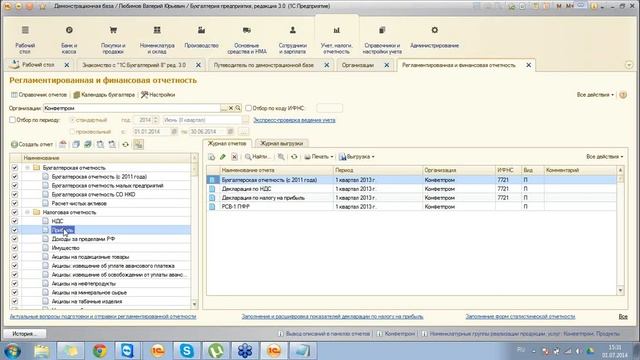640x360 pixels.
Task: Open Настройки with wrench icon
Action: tap(158, 95)
